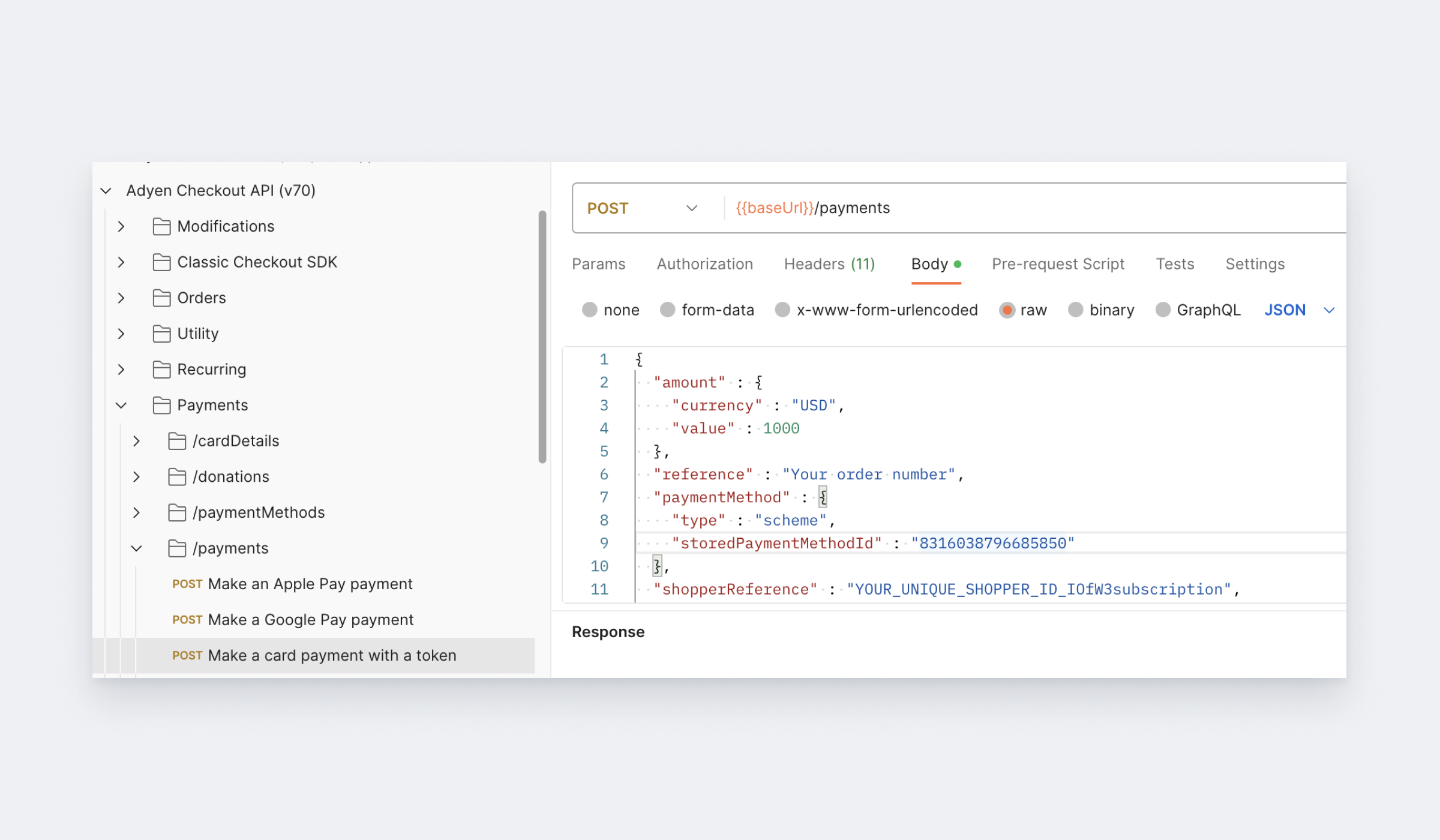Viewport: 1440px width, 840px height.
Task: Select the form-data body type
Action: [668, 310]
